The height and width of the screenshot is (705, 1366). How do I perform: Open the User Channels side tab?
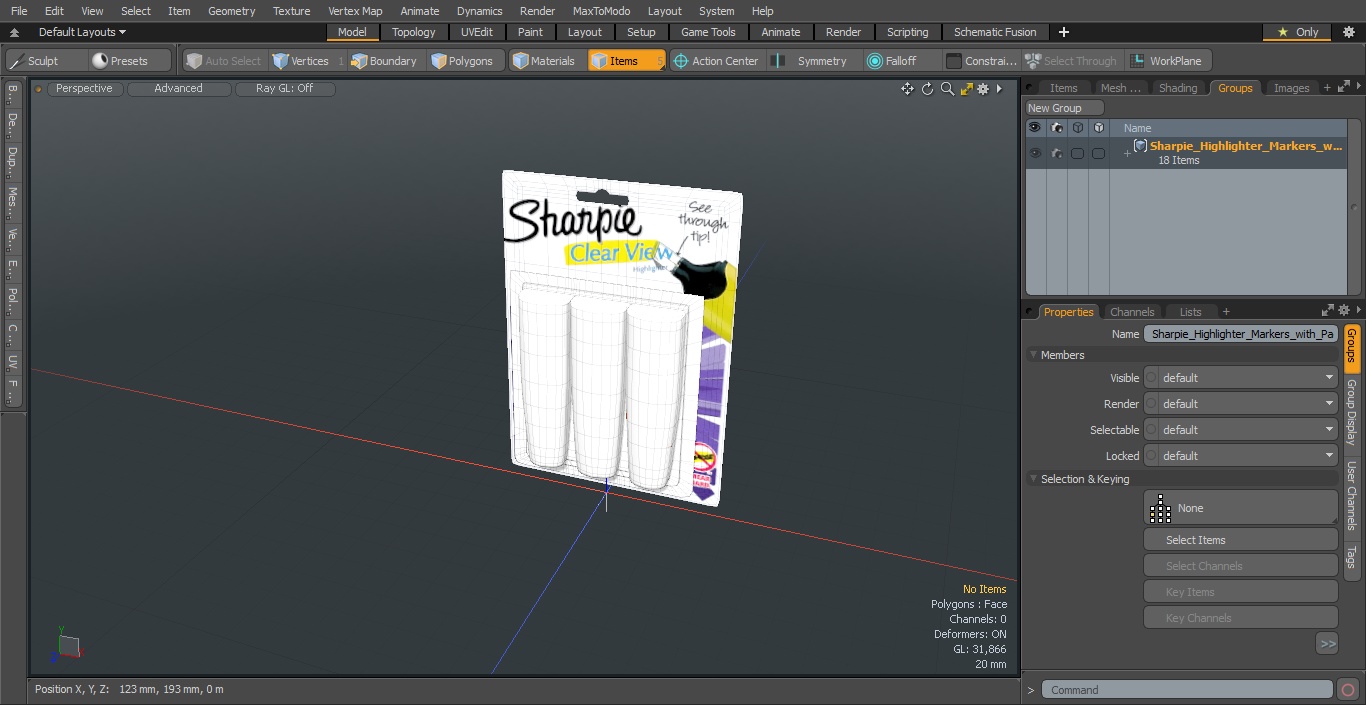point(1351,496)
